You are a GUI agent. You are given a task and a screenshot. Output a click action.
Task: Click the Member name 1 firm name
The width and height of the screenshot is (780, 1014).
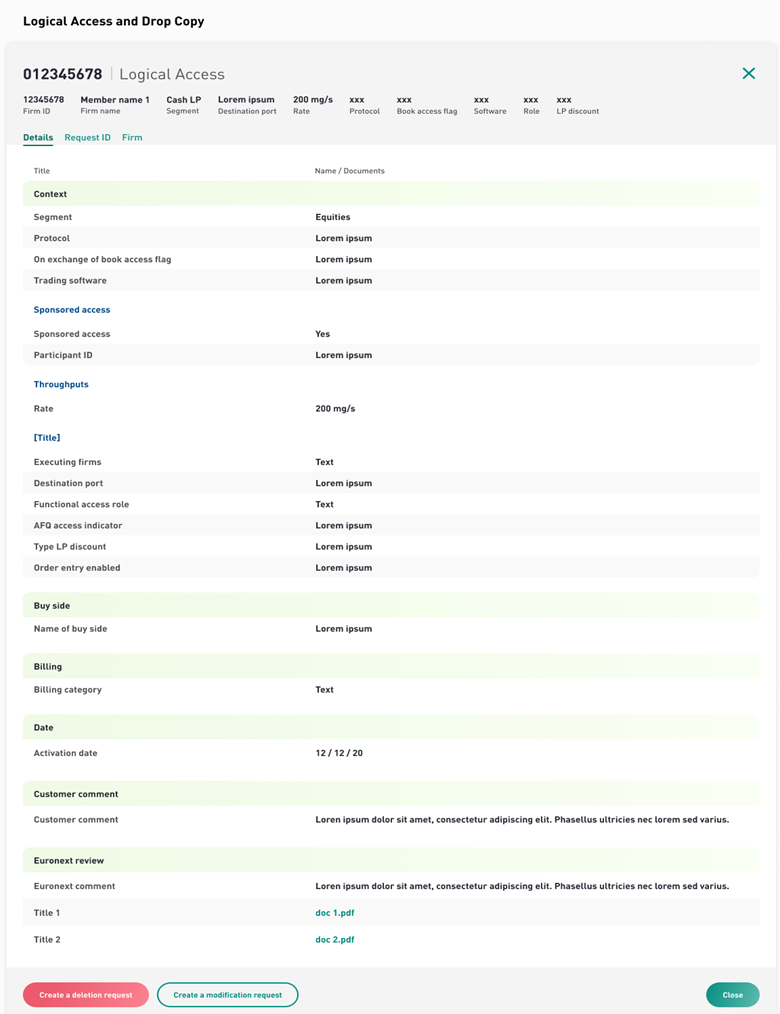click(x=114, y=100)
